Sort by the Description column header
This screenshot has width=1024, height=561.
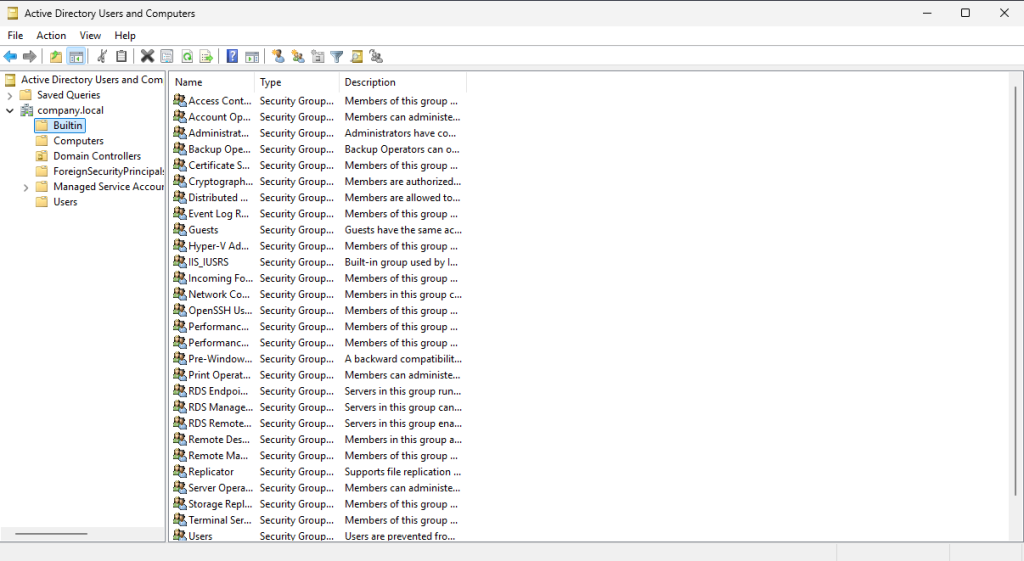tap(403, 82)
